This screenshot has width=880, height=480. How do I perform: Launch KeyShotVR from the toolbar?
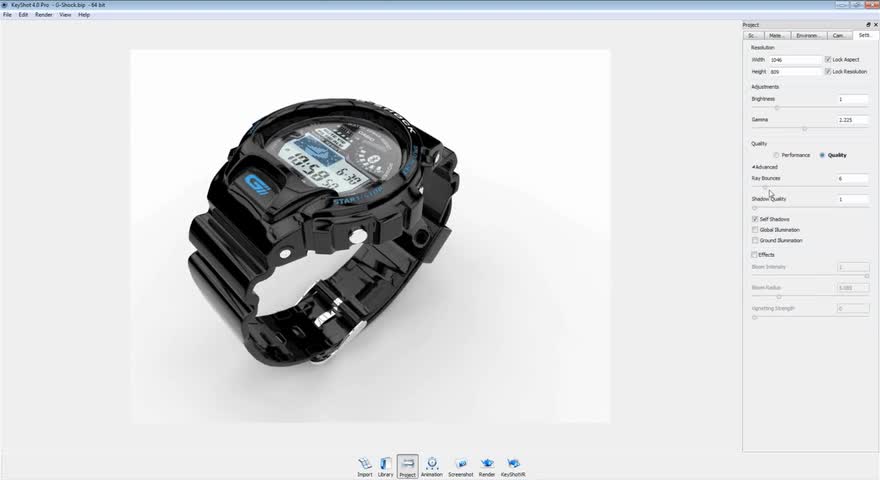click(x=513, y=467)
